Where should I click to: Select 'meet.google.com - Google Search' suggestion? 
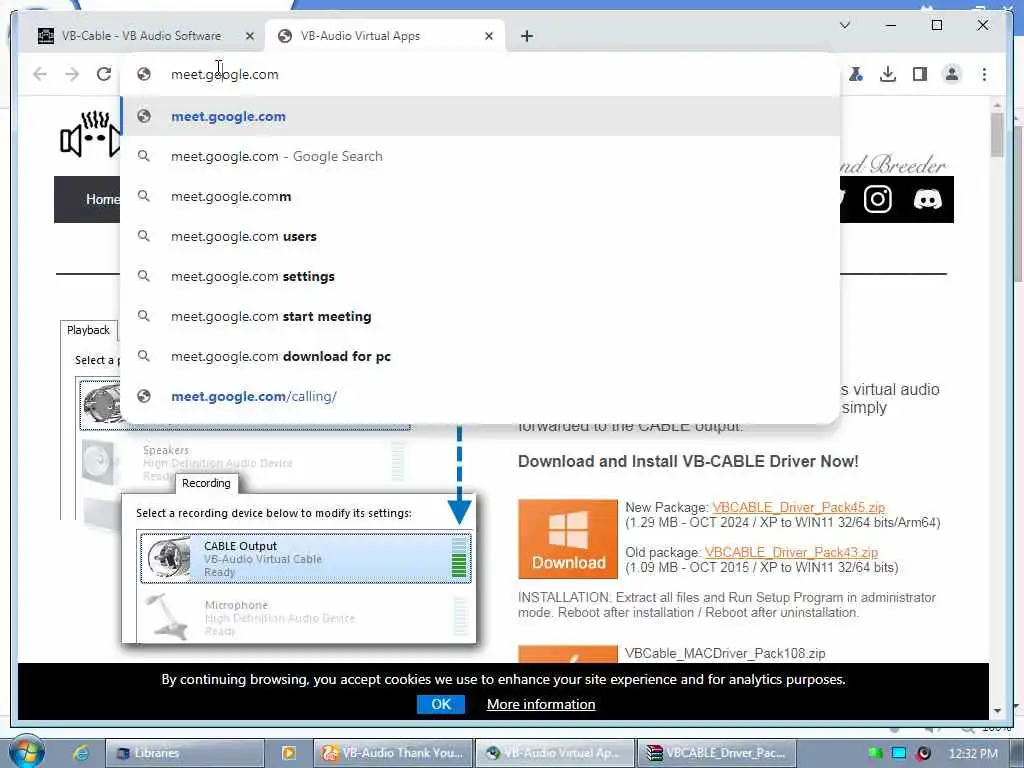pos(480,156)
